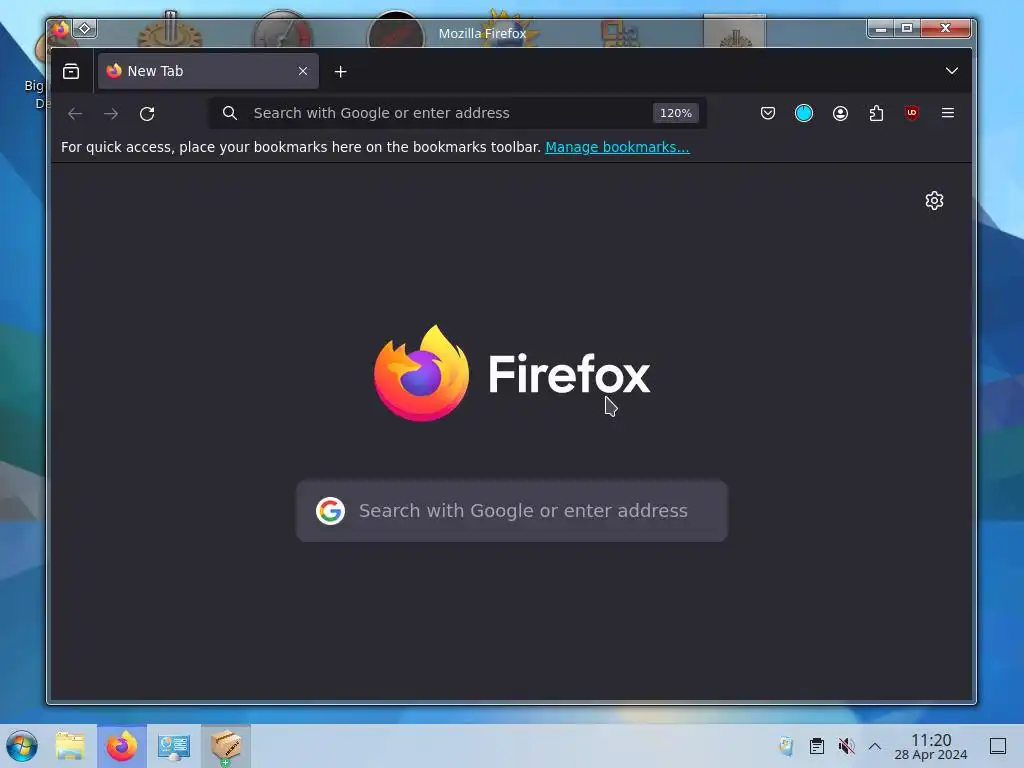Open the Firefox account menu
This screenshot has width=1024, height=768.
840,113
